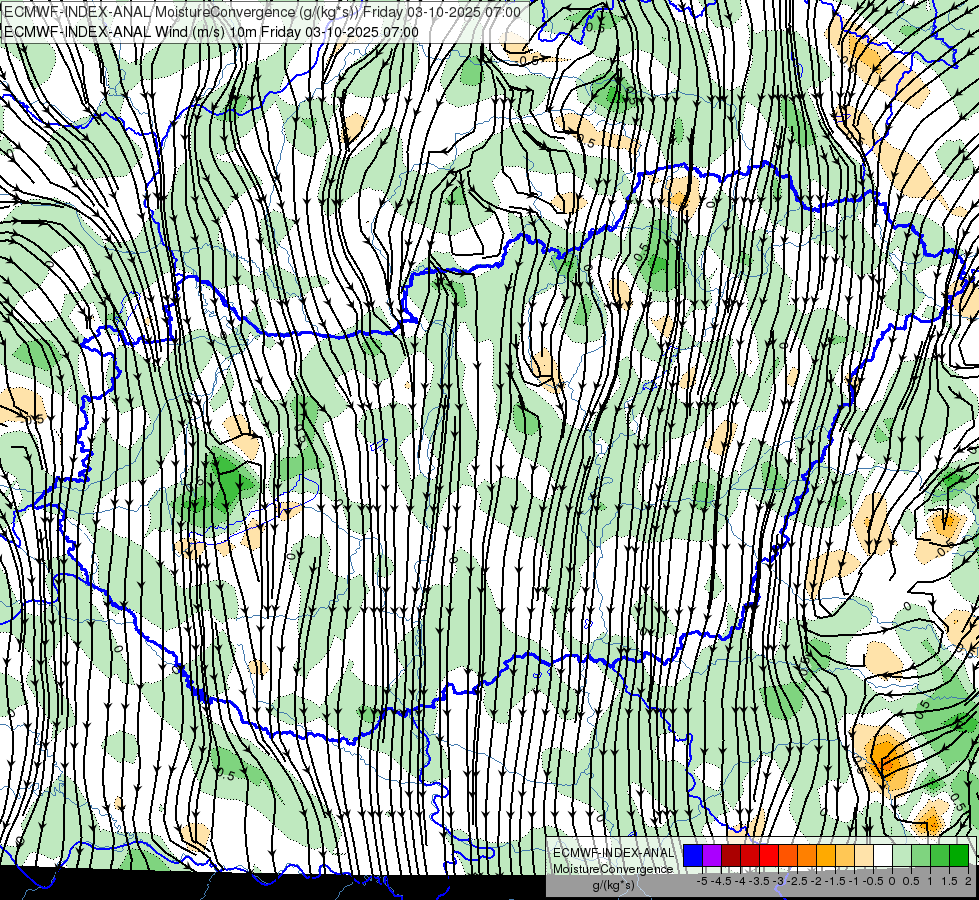This screenshot has width=979, height=900.
Task: Select legend swatch between -4 and -3.5
Action: pos(750,856)
